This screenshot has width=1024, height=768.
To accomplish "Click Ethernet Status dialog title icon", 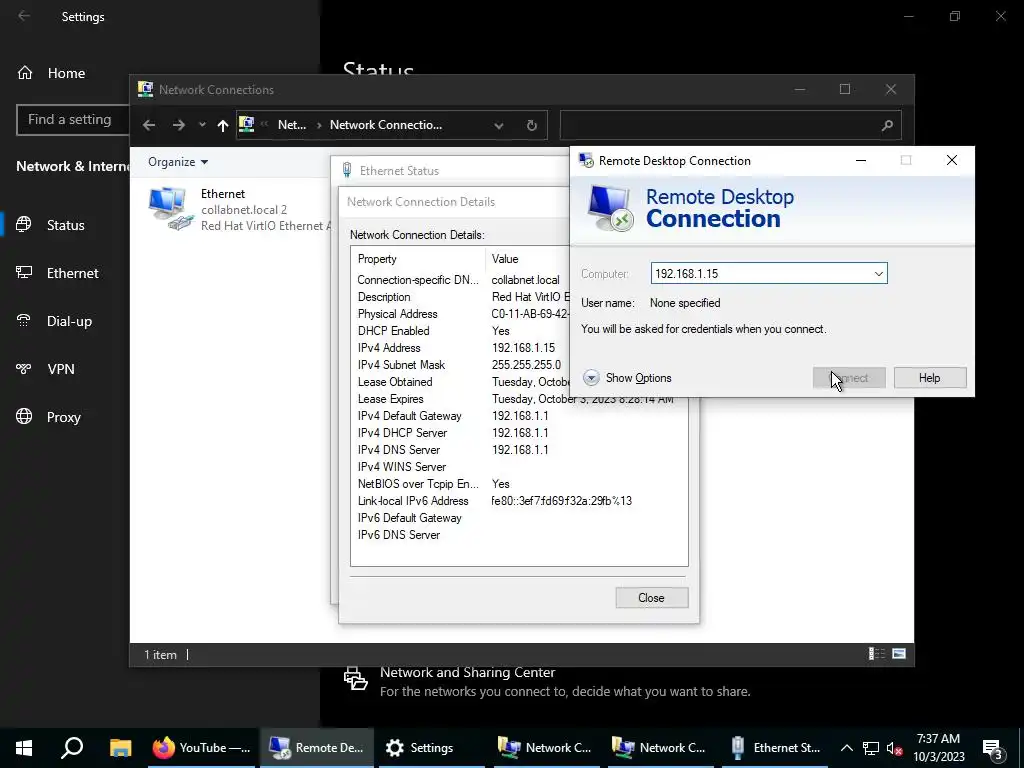I will (x=347, y=170).
